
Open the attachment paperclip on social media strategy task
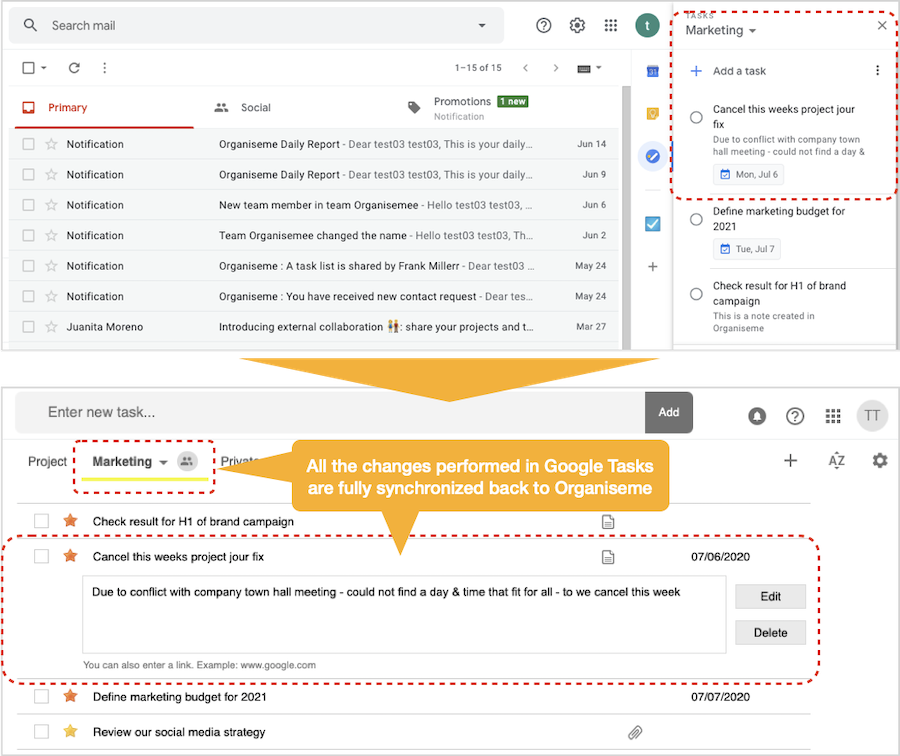click(x=635, y=732)
